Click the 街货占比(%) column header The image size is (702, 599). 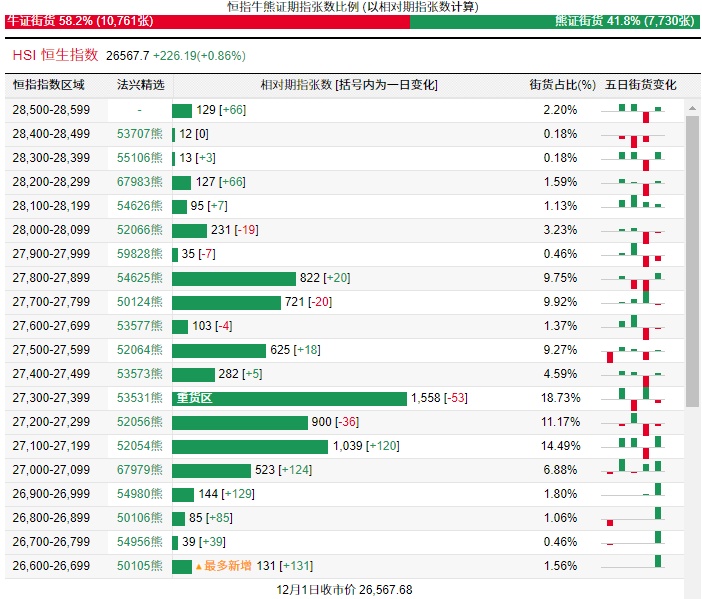(560, 85)
